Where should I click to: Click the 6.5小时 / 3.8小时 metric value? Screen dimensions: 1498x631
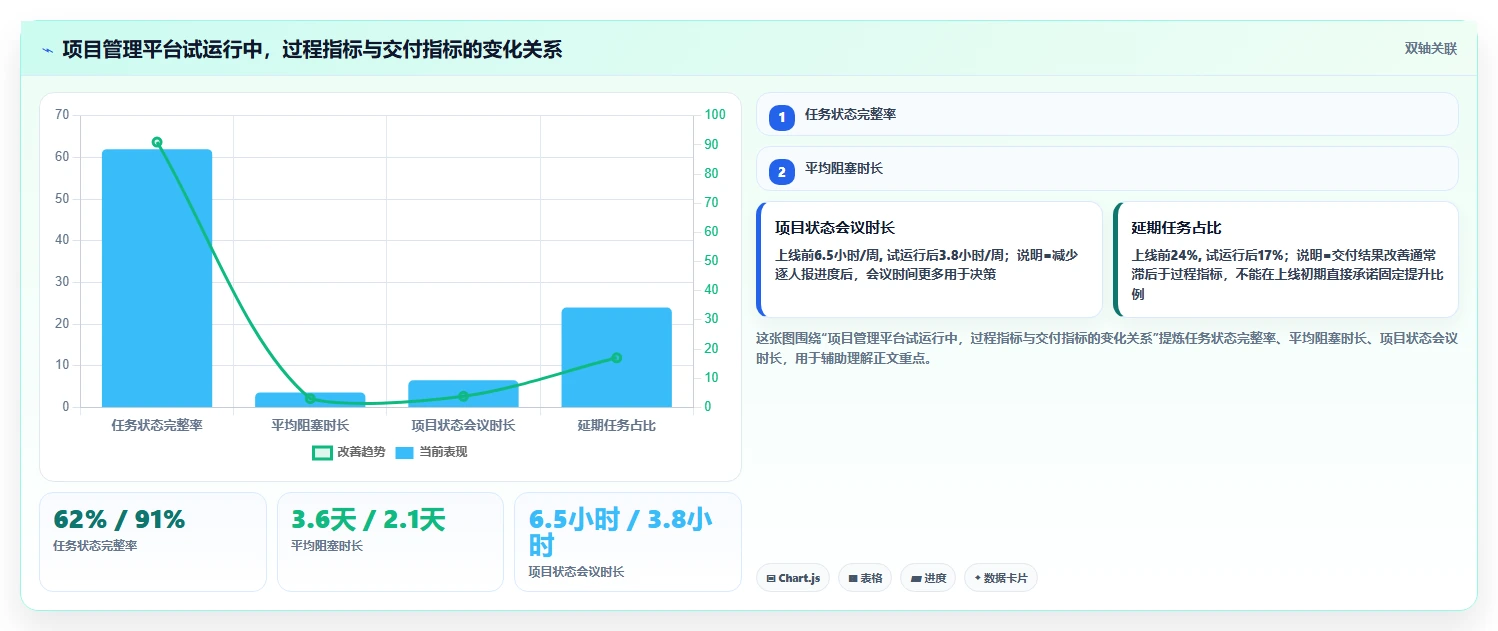coord(620,532)
